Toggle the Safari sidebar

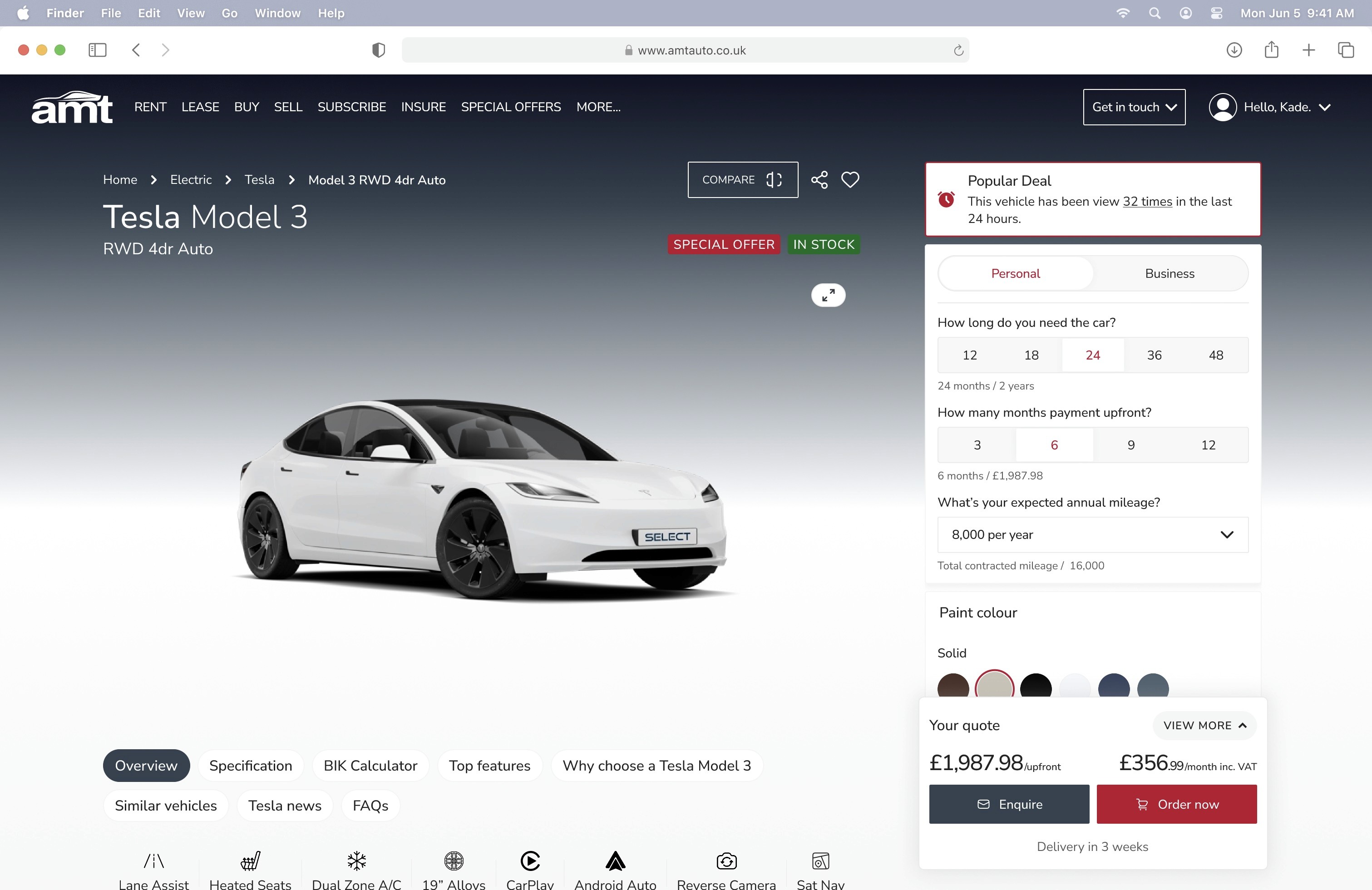(98, 50)
